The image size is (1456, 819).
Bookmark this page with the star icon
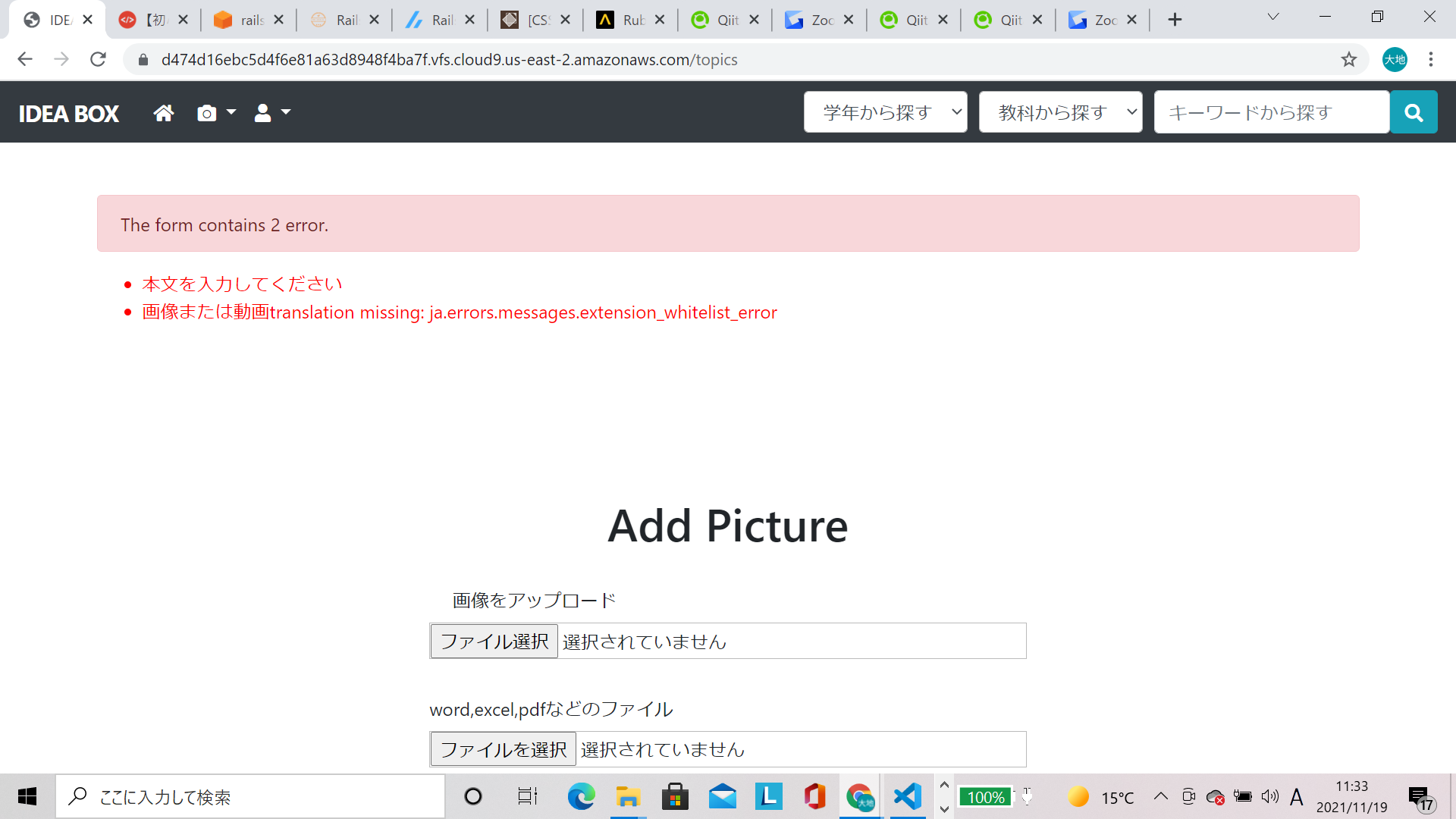1348,59
